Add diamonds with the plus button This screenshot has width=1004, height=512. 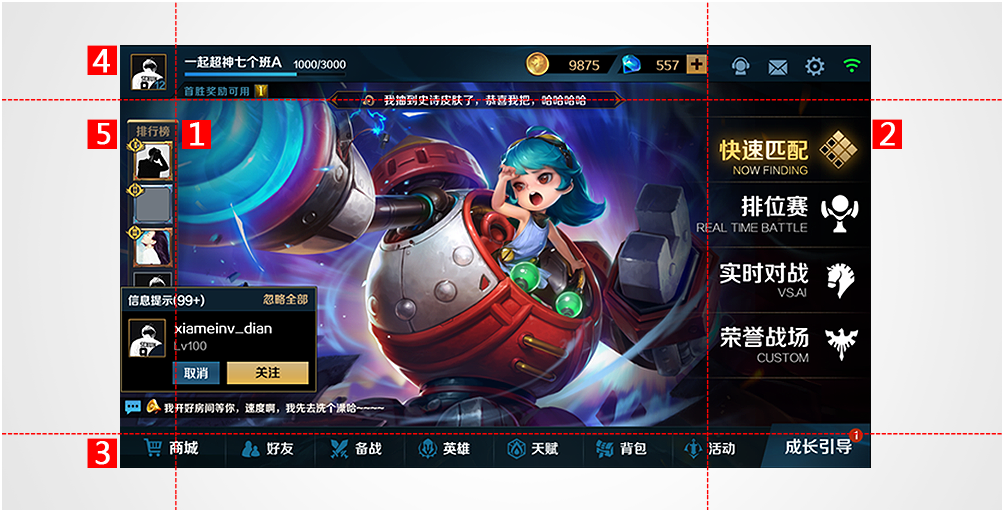coord(696,64)
